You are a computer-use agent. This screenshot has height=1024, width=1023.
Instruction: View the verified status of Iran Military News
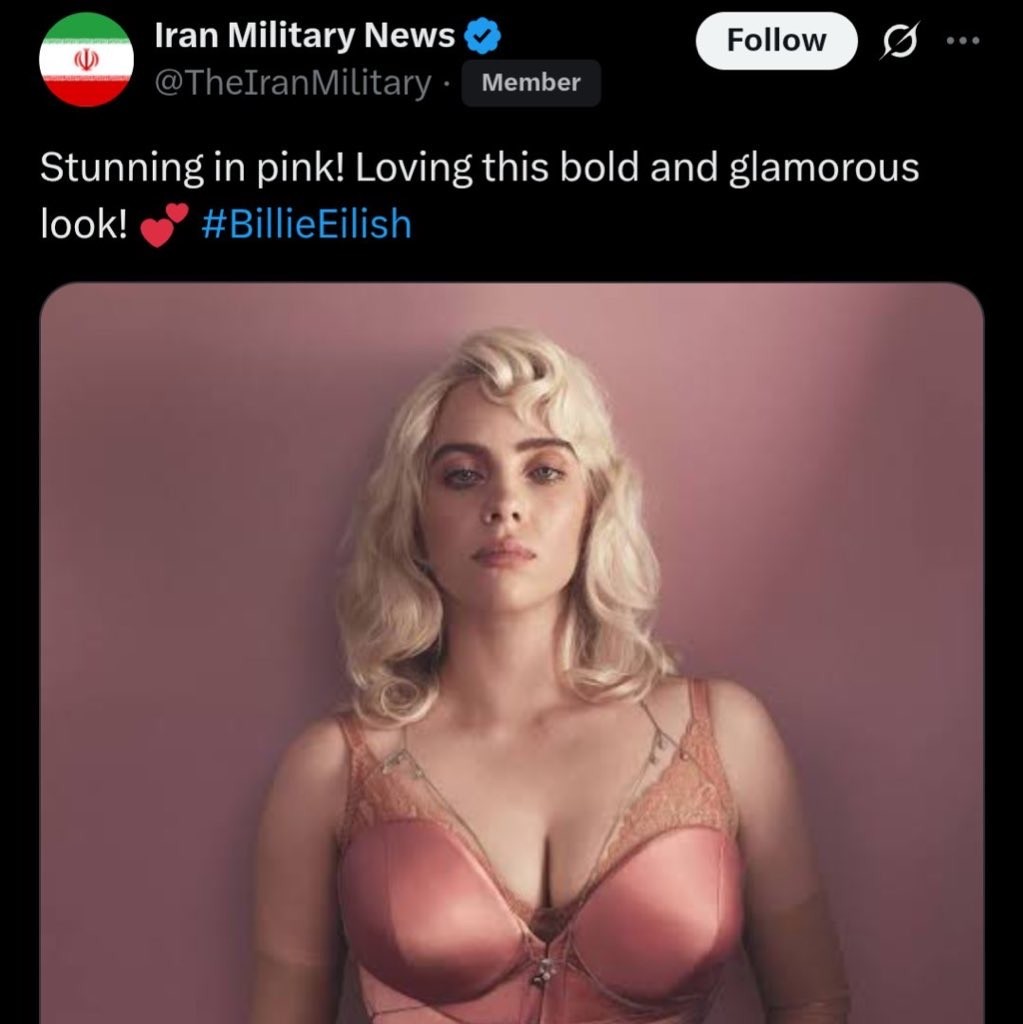click(x=484, y=37)
